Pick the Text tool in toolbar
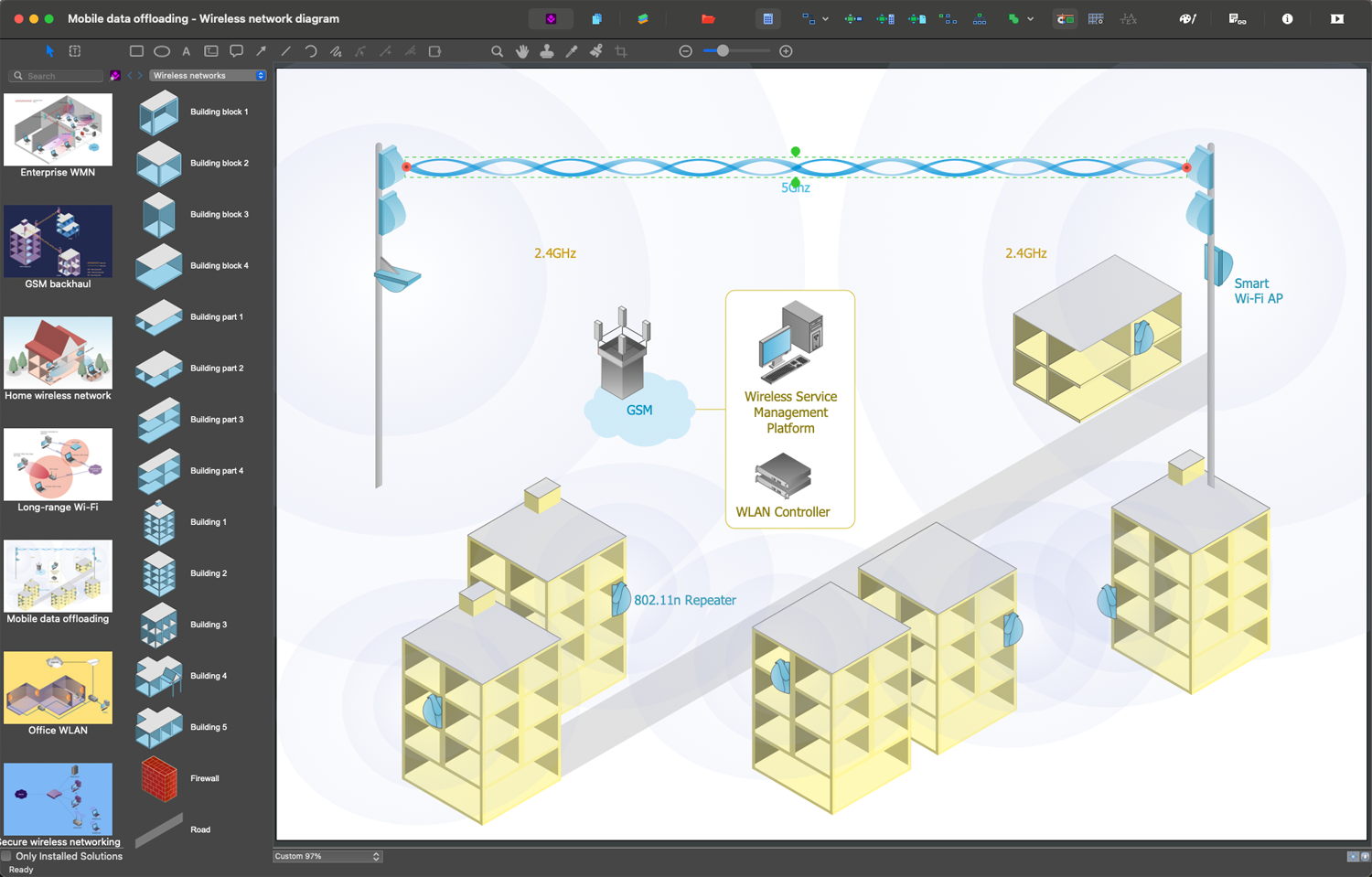This screenshot has height=877, width=1372. point(186,52)
